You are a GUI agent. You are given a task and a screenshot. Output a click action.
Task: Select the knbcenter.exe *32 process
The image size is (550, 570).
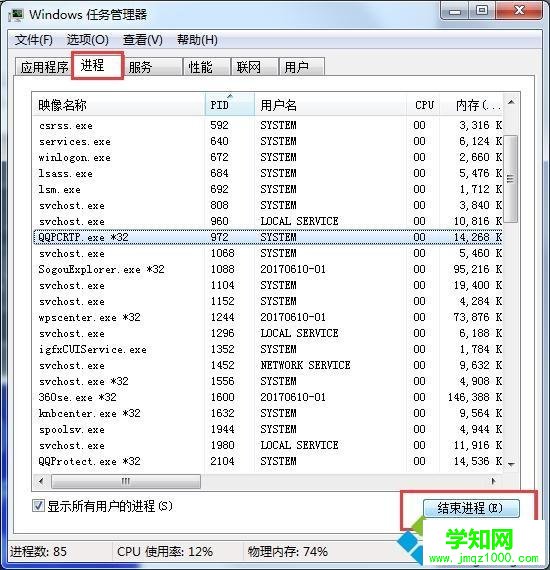[268, 413]
